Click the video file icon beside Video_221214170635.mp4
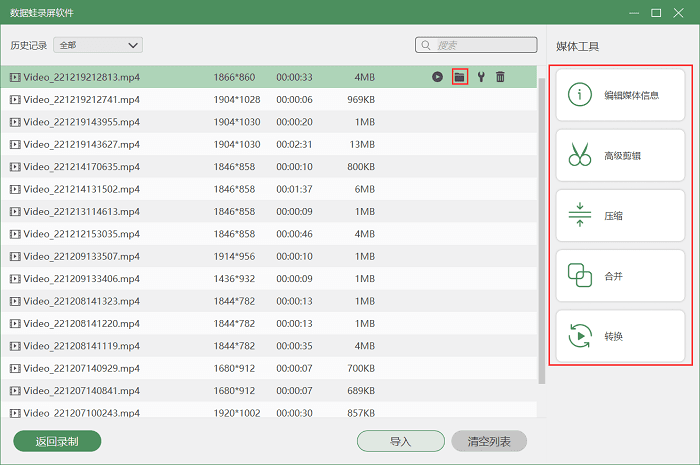This screenshot has height=465, width=700. point(15,167)
